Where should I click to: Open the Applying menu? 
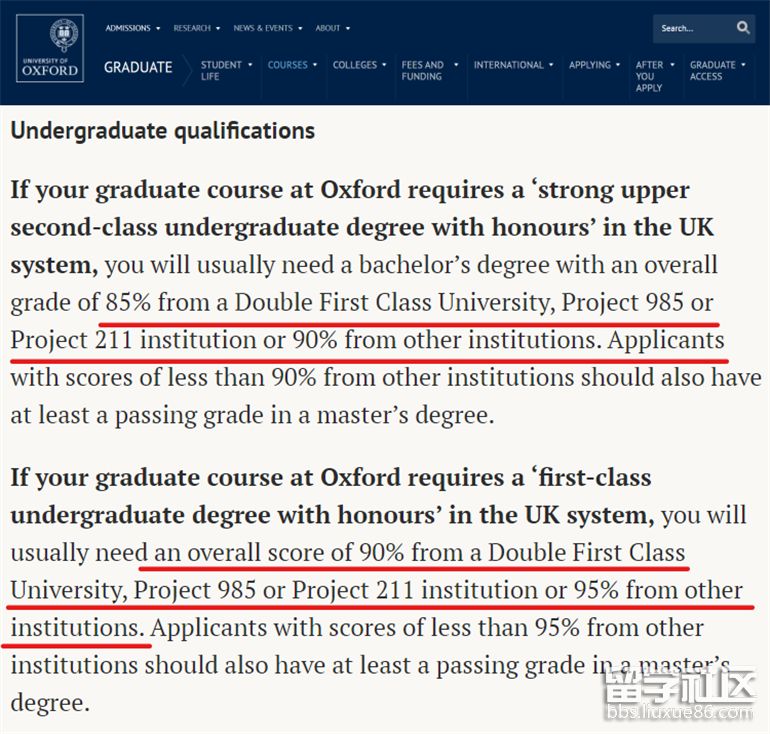(x=594, y=65)
